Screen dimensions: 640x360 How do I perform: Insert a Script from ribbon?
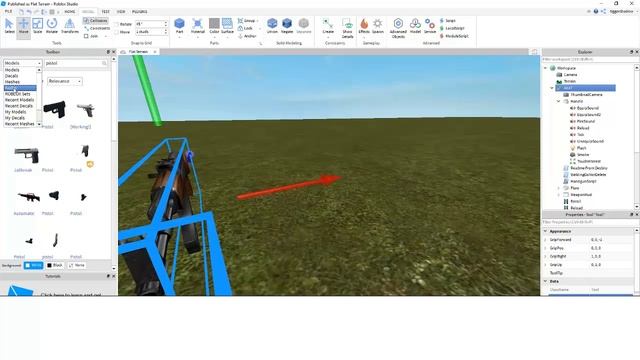pos(448,20)
